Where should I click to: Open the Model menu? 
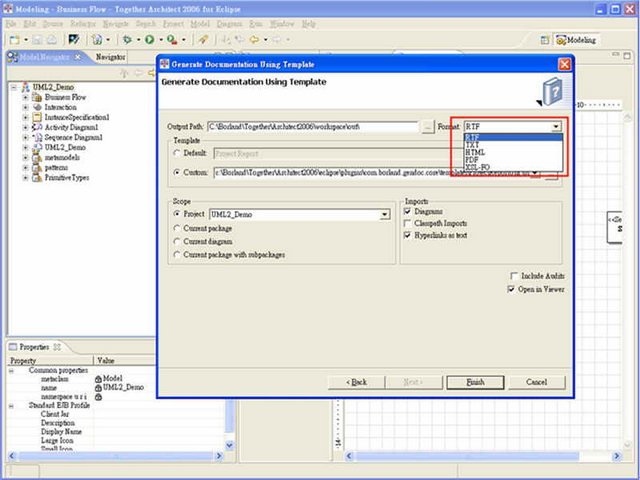[x=200, y=24]
